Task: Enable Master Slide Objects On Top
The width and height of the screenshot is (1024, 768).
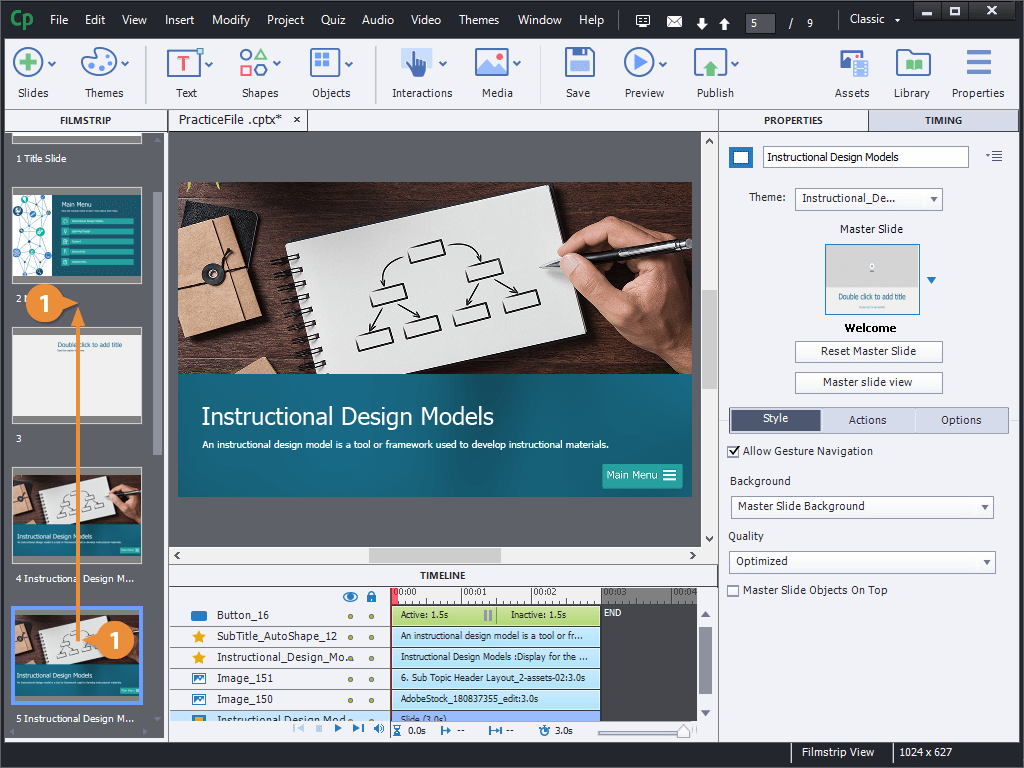Action: coord(734,590)
